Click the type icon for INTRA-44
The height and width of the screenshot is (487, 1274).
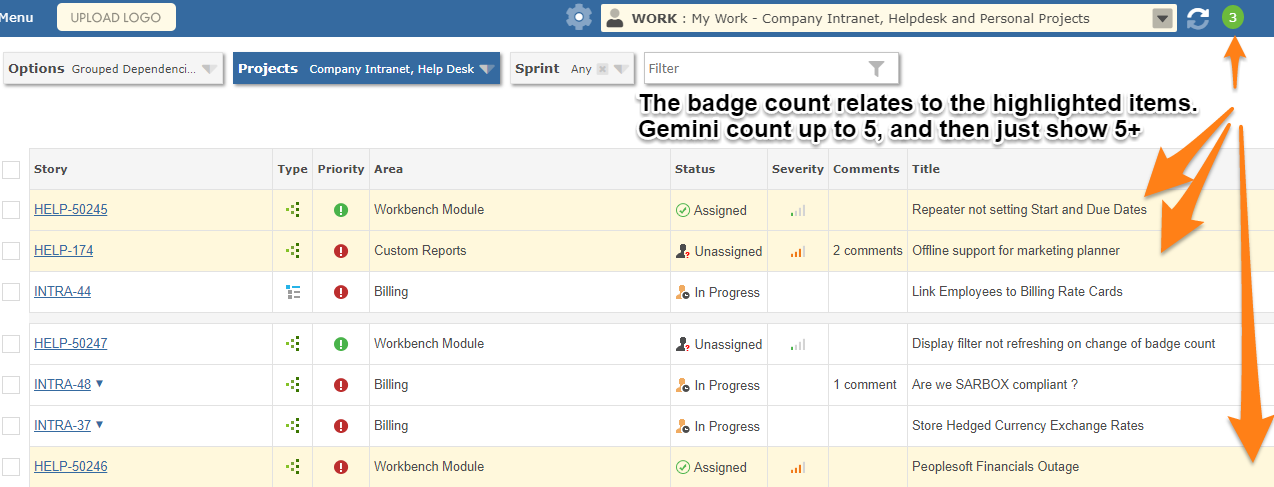pos(293,292)
